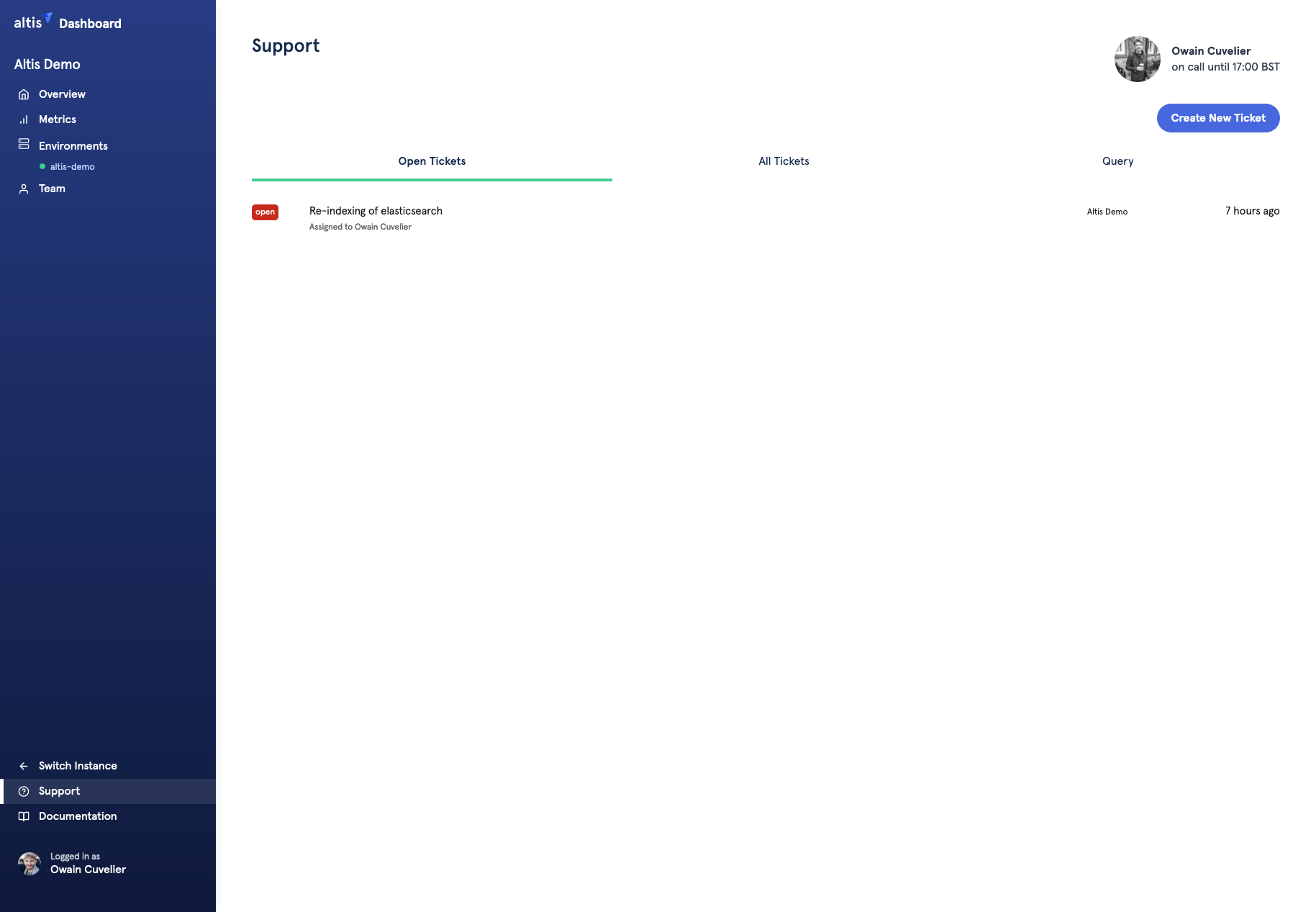Click the Switch Instance label

(x=78, y=766)
